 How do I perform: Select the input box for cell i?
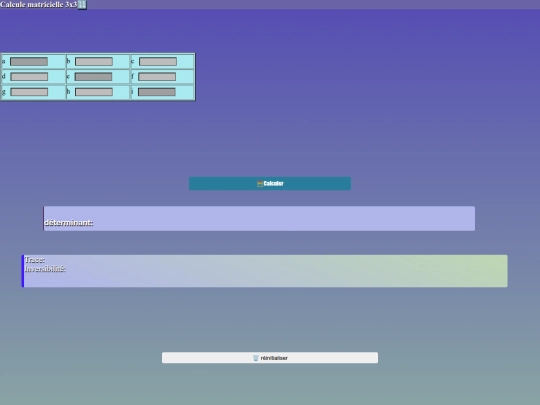[157, 92]
